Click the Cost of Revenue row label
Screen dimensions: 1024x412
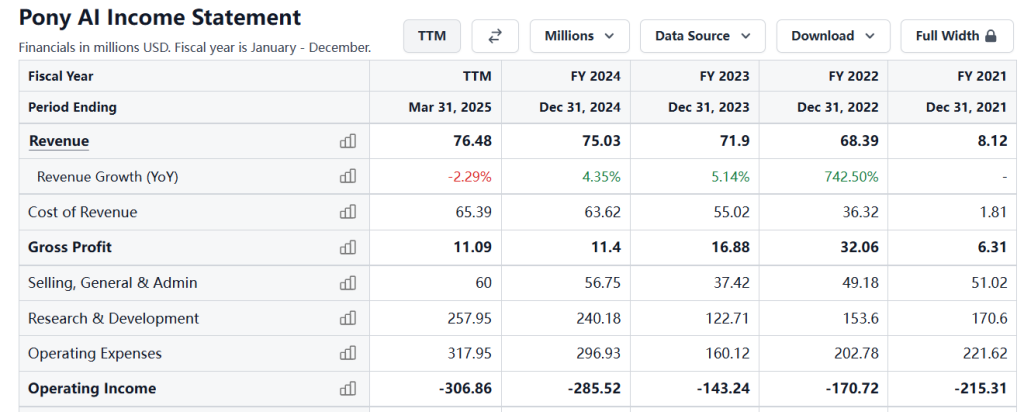pos(82,212)
